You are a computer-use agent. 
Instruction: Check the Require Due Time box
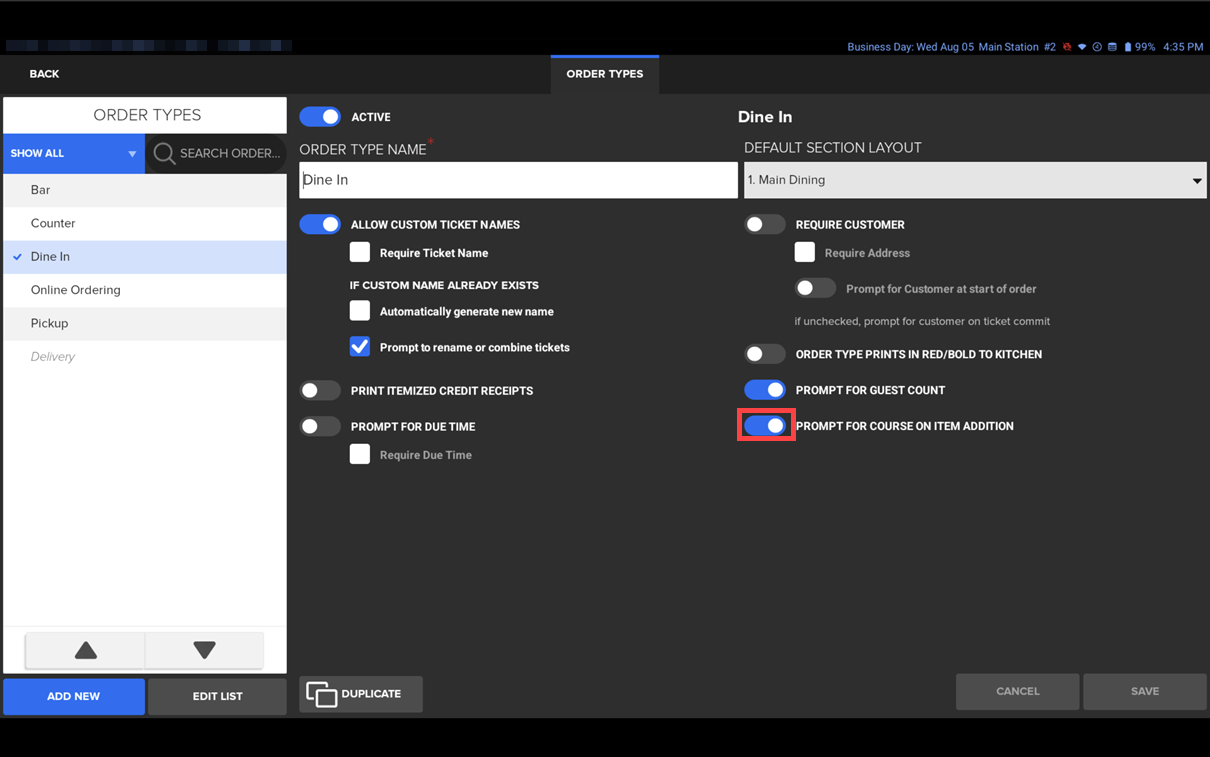tap(360, 454)
